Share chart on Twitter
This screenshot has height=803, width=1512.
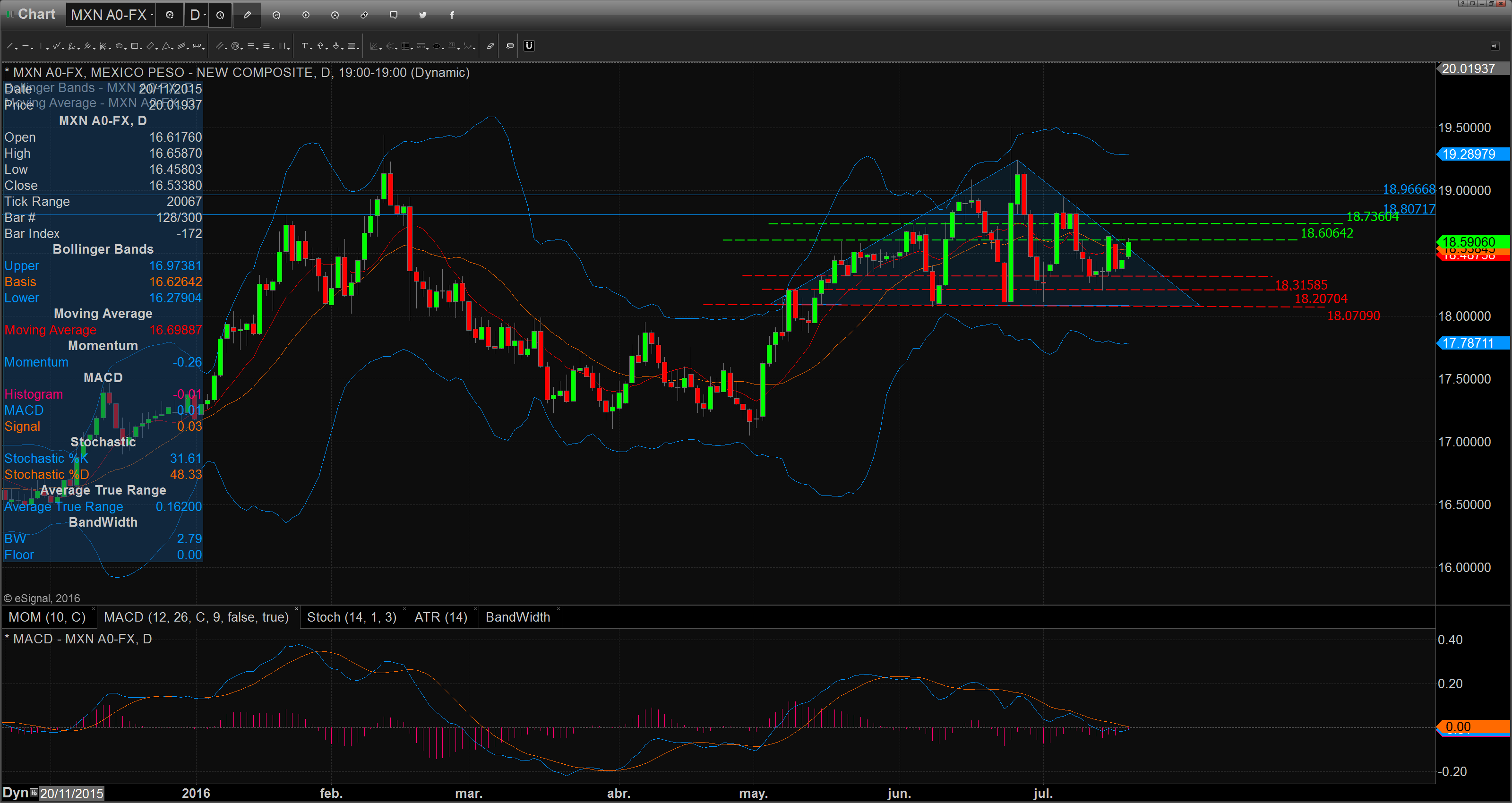pyautogui.click(x=422, y=15)
